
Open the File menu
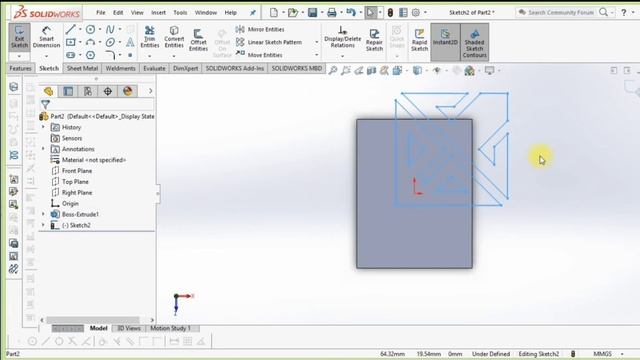pos(101,13)
